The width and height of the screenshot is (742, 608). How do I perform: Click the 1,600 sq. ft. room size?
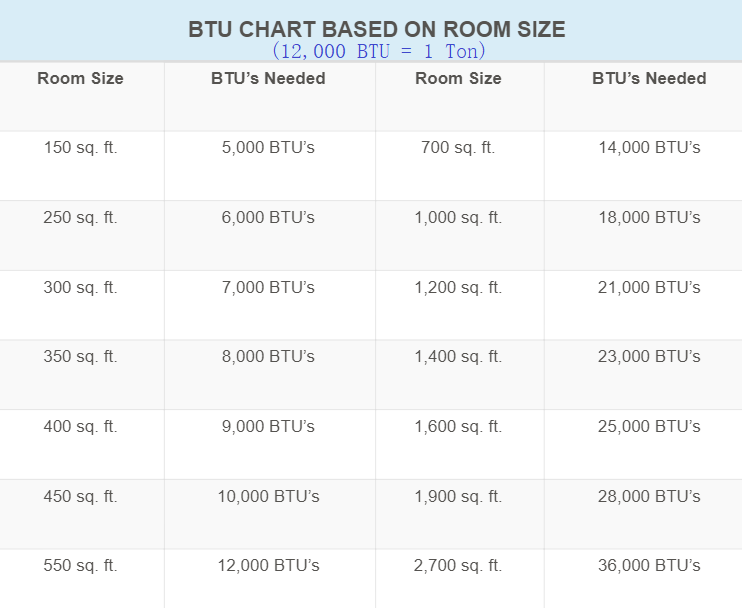458,427
